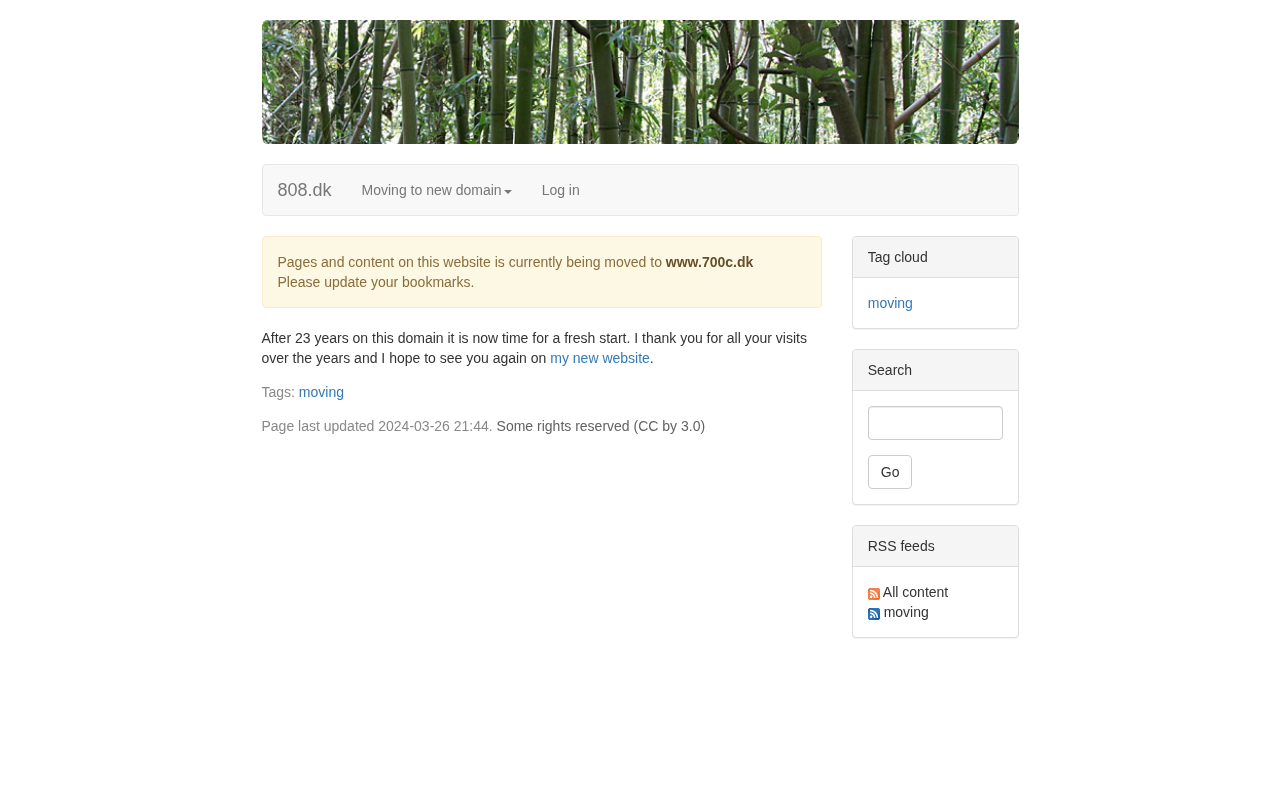
Task: Click "Some rights reserved (CC by 3.0)"
Action: 600,426
